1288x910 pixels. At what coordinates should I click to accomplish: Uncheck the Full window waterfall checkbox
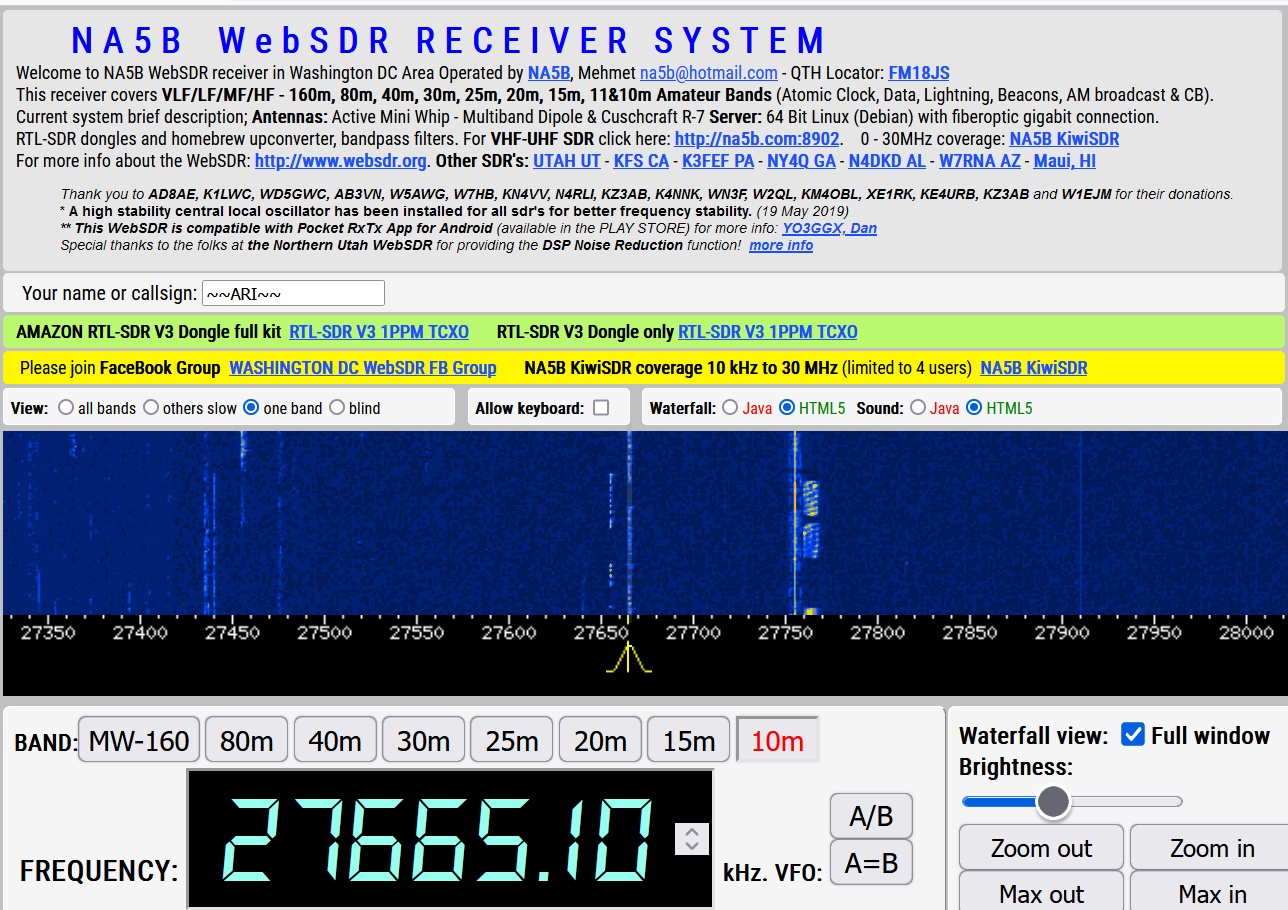tap(1133, 735)
